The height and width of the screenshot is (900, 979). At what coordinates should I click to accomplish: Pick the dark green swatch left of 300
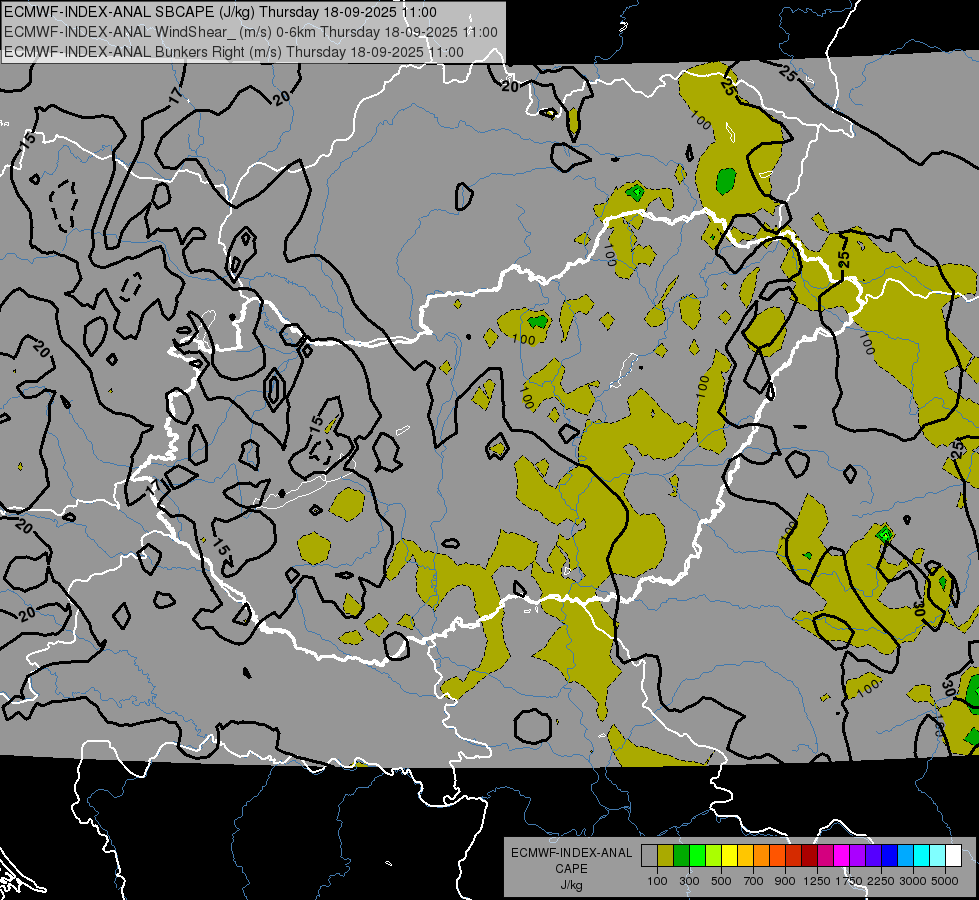681,856
